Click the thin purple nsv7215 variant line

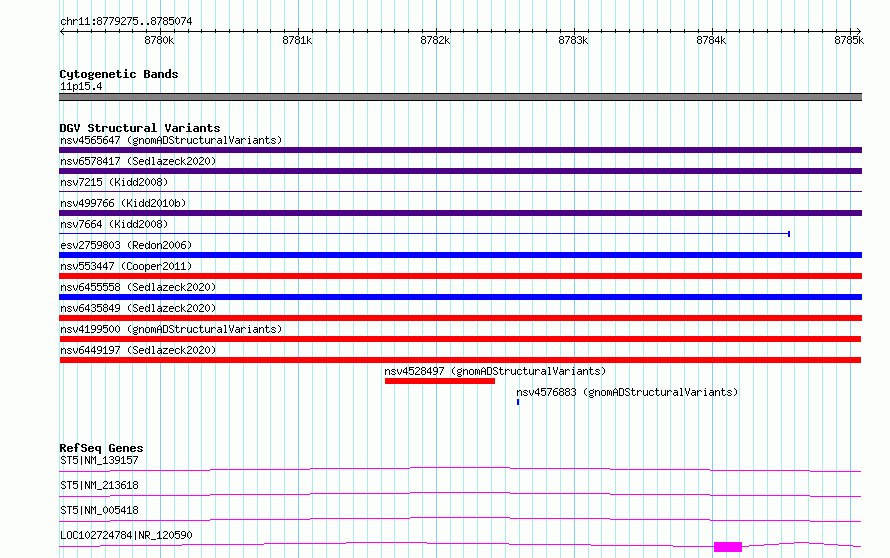click(x=460, y=192)
